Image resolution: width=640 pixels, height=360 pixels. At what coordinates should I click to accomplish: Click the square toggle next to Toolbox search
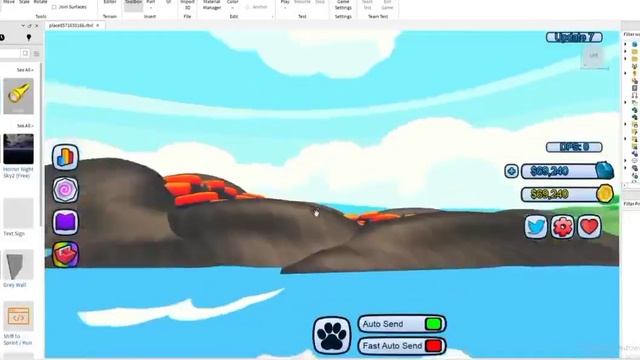coord(25,53)
